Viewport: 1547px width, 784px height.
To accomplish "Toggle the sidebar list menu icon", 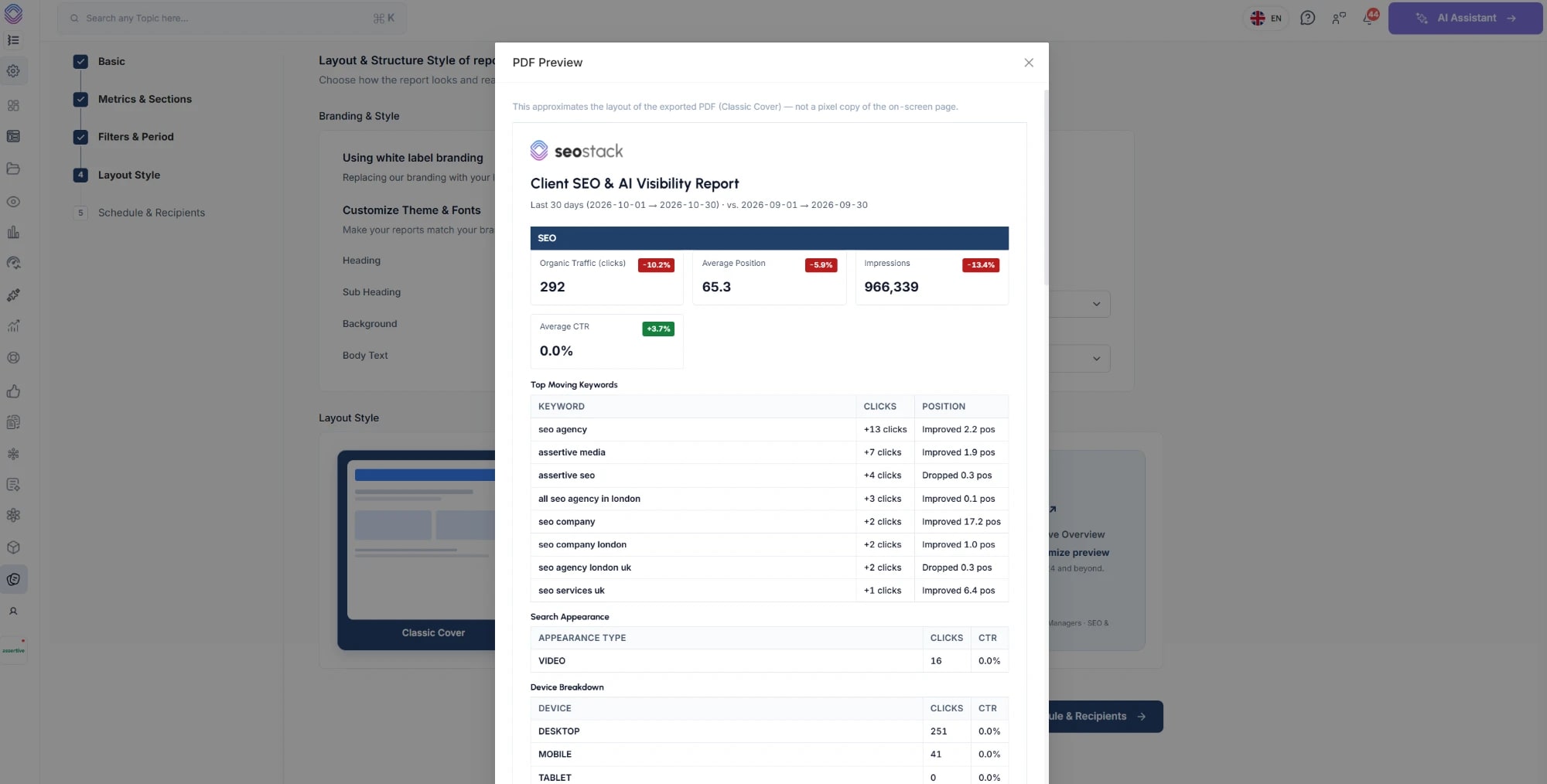I will coord(13,40).
